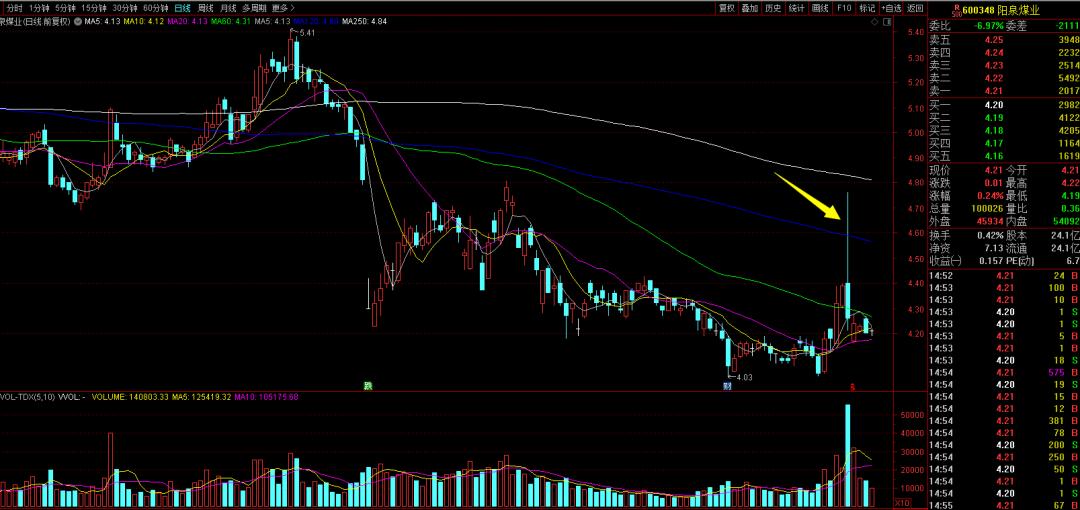Switch to the 30分钟 period

pyautogui.click(x=125, y=8)
